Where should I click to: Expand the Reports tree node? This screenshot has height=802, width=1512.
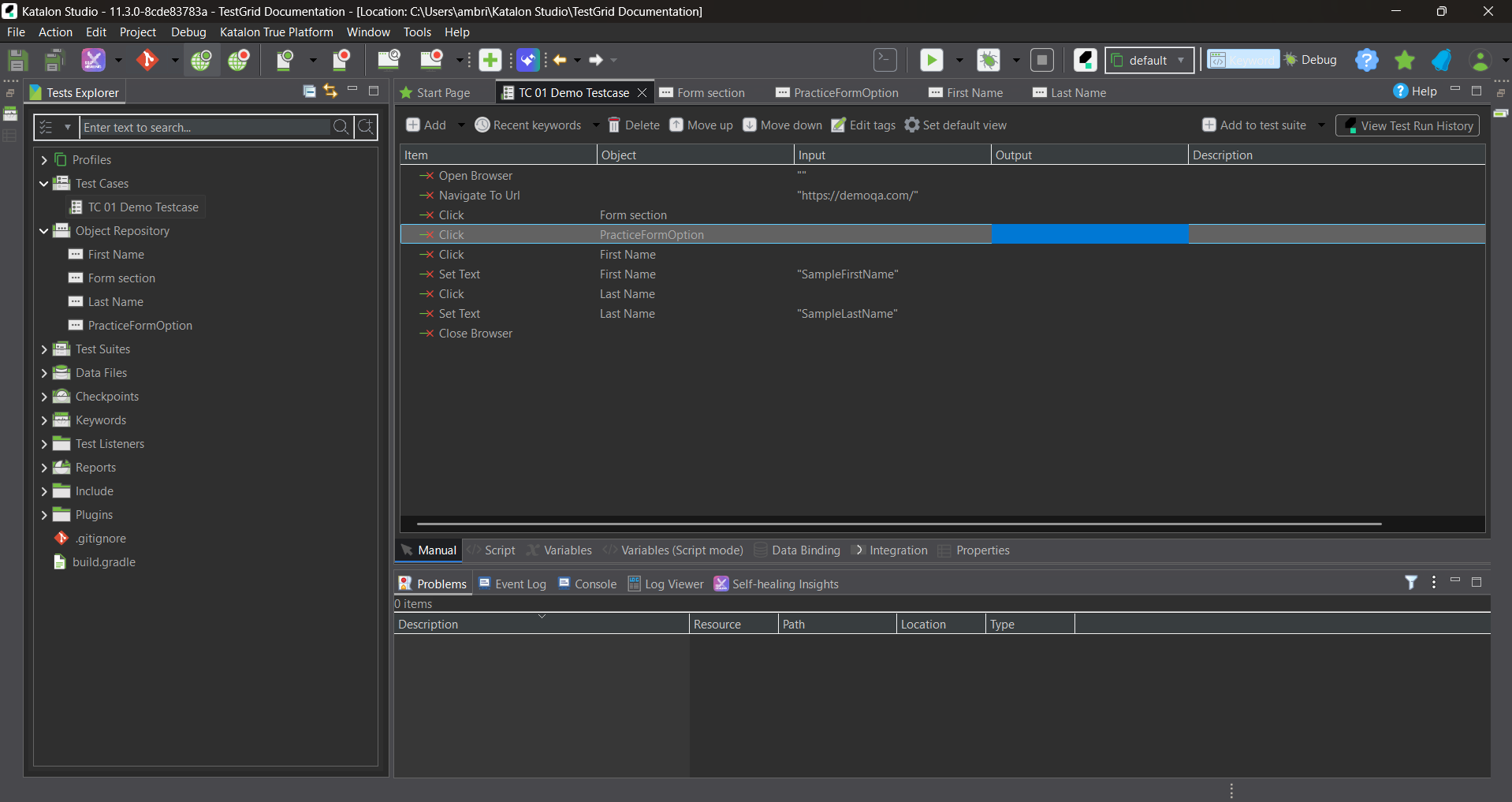coord(44,468)
